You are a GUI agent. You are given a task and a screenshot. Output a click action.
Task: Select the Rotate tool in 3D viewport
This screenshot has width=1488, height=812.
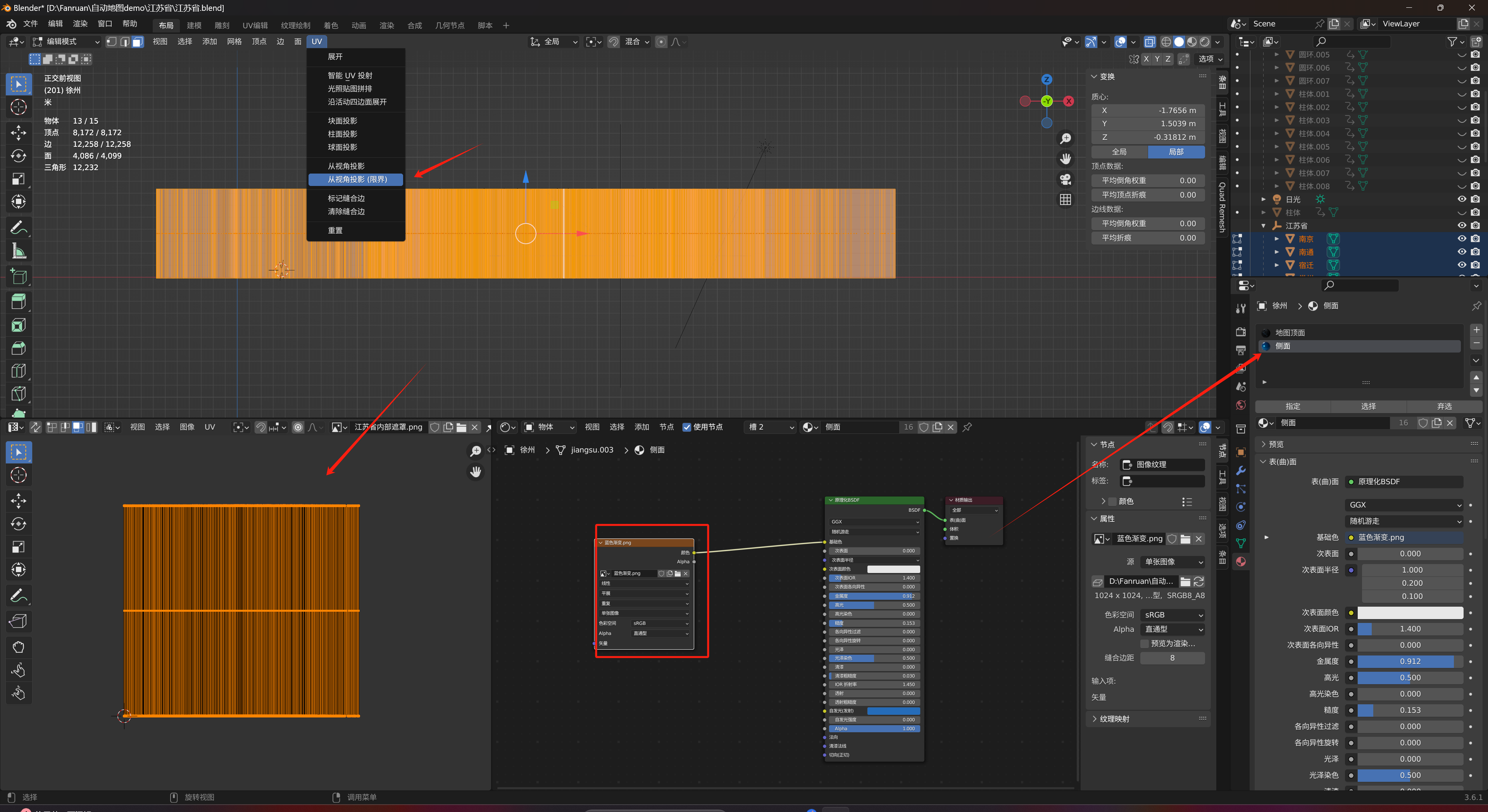coord(19,156)
